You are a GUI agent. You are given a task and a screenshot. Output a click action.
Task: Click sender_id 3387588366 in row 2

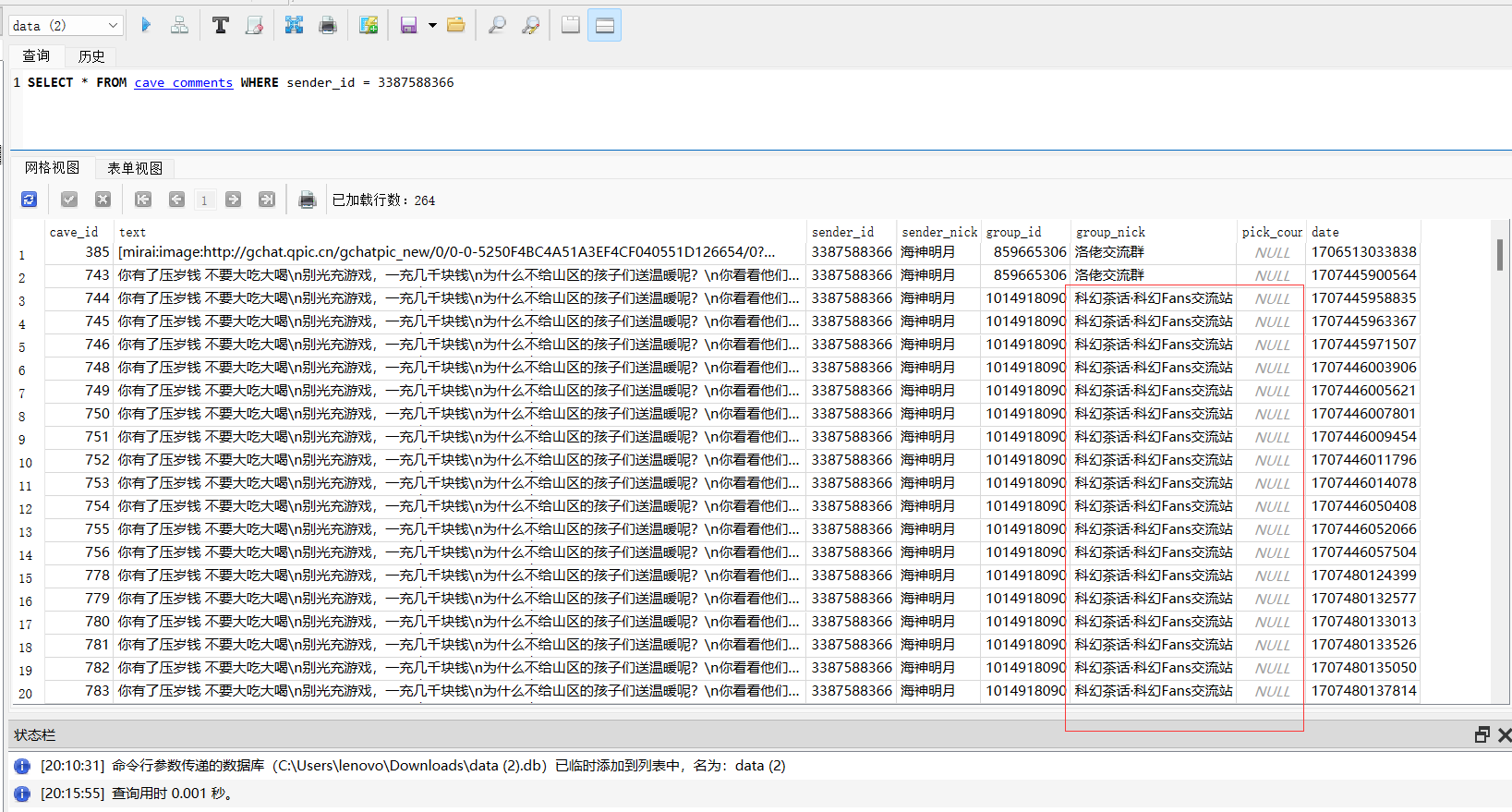[851, 275]
